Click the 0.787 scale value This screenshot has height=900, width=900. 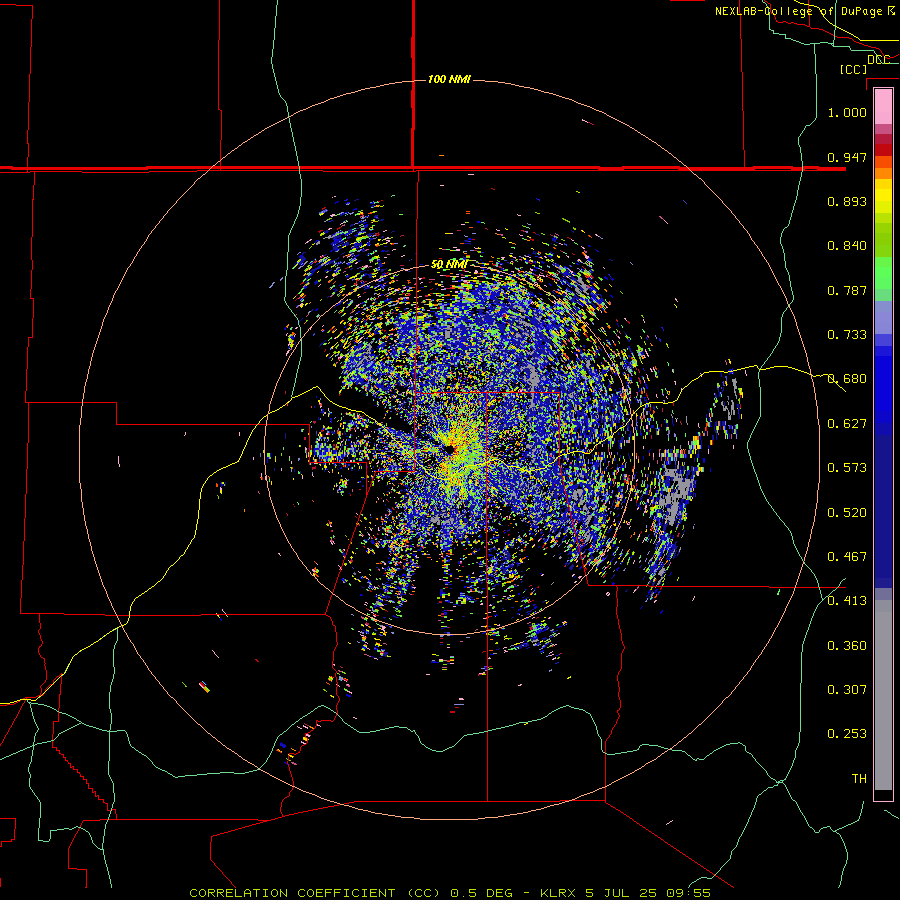pyautogui.click(x=847, y=290)
